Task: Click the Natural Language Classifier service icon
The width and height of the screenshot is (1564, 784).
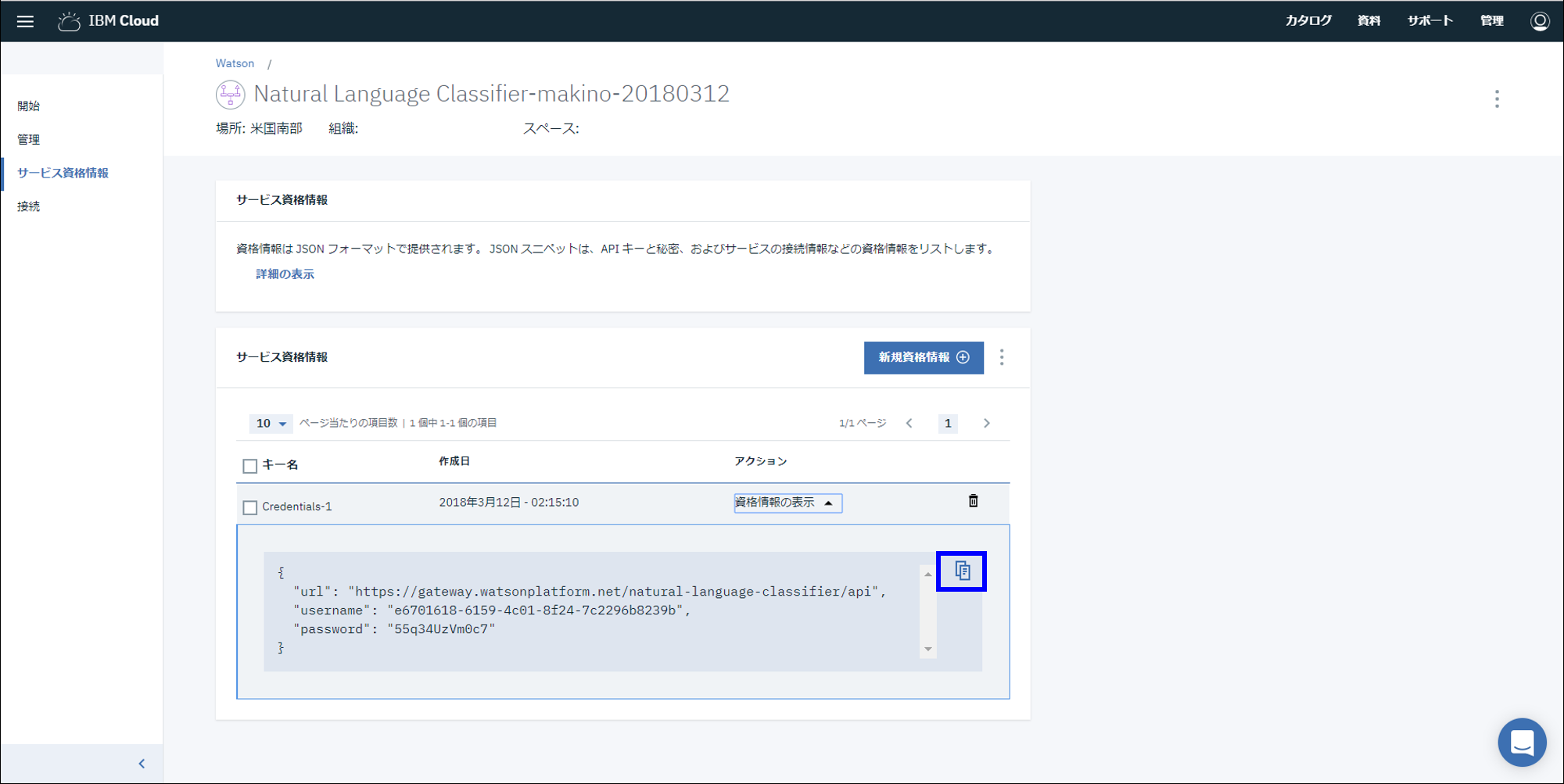Action: click(230, 95)
